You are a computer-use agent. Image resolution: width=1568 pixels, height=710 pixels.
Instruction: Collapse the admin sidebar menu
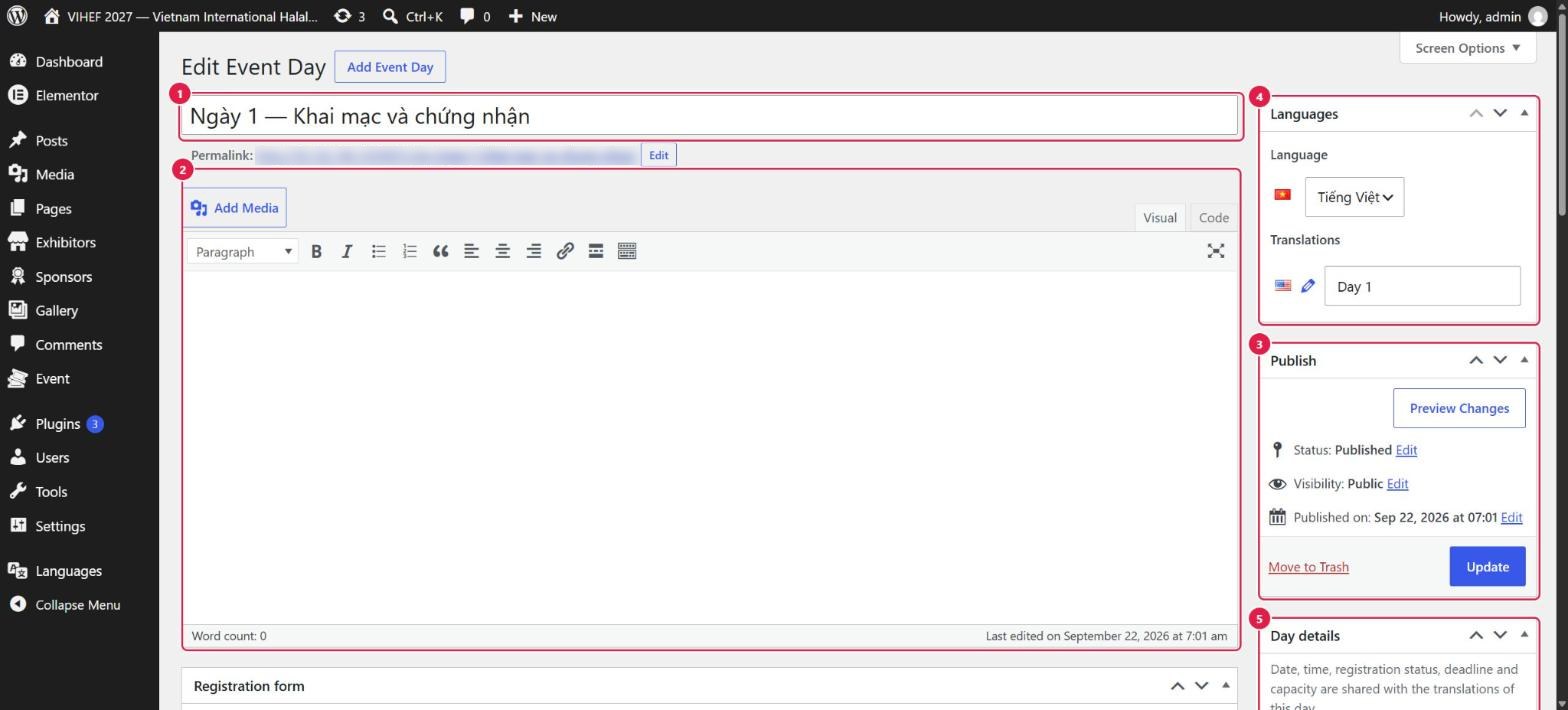(x=77, y=605)
